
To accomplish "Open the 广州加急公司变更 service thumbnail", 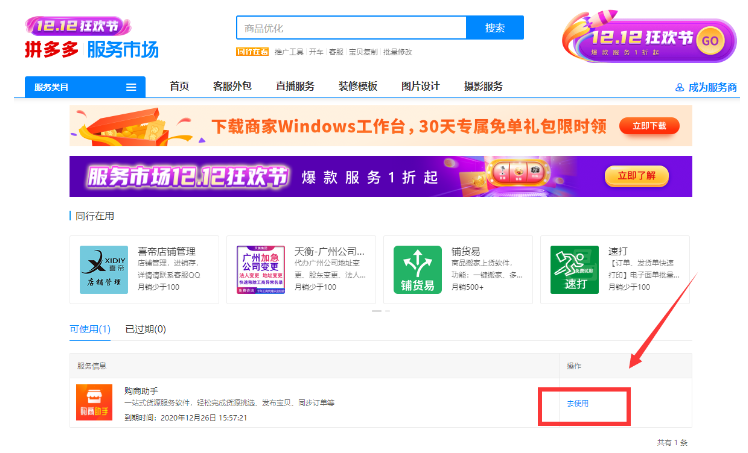I will coord(261,269).
